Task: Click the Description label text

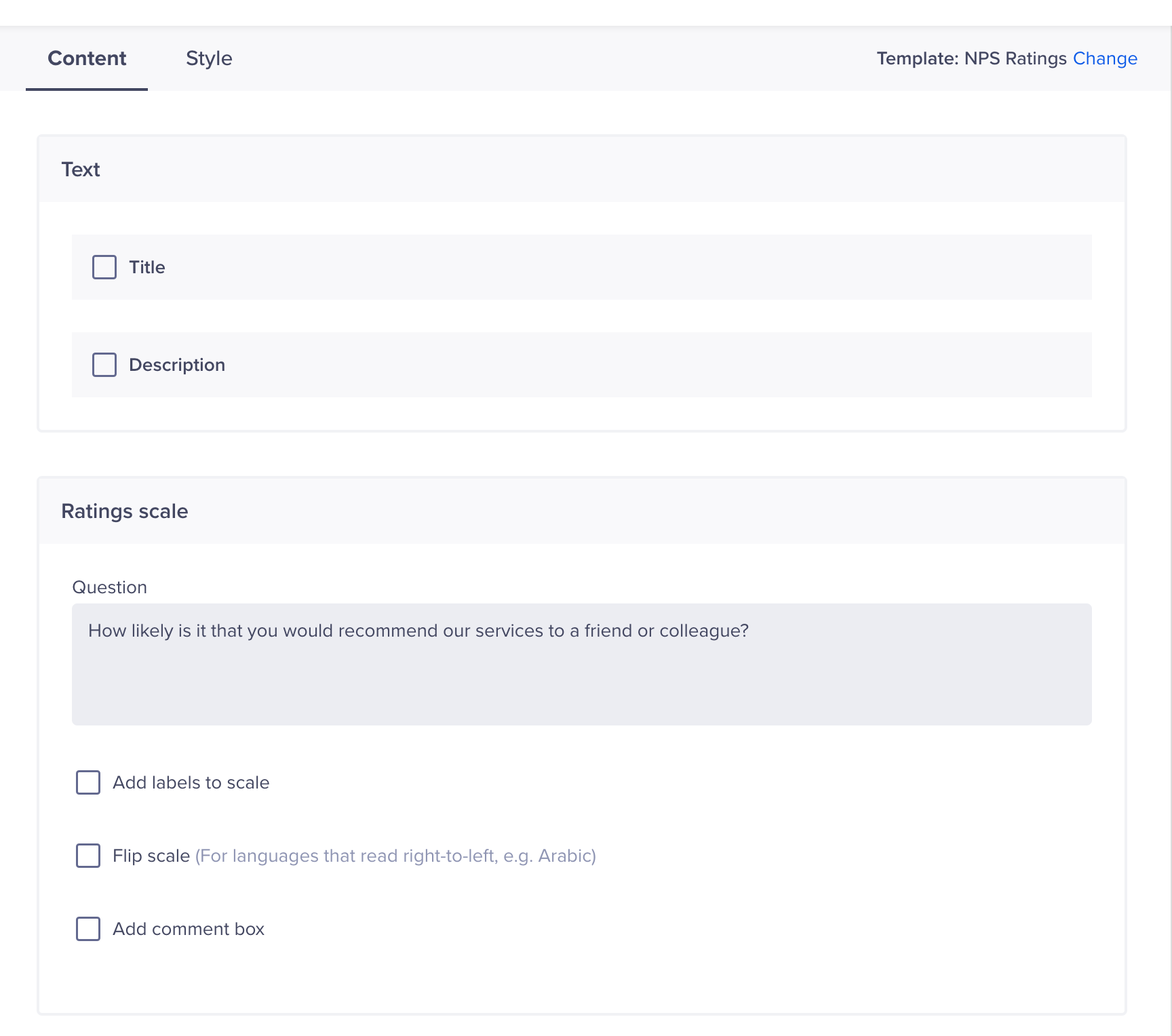Action: tap(177, 365)
